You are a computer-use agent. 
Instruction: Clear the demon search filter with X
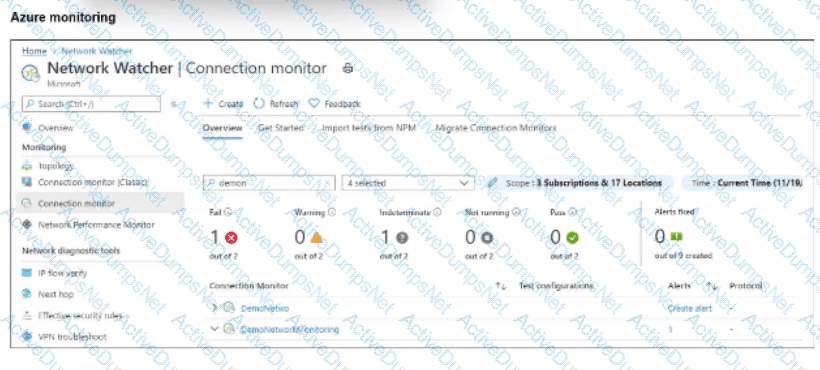[x=327, y=183]
